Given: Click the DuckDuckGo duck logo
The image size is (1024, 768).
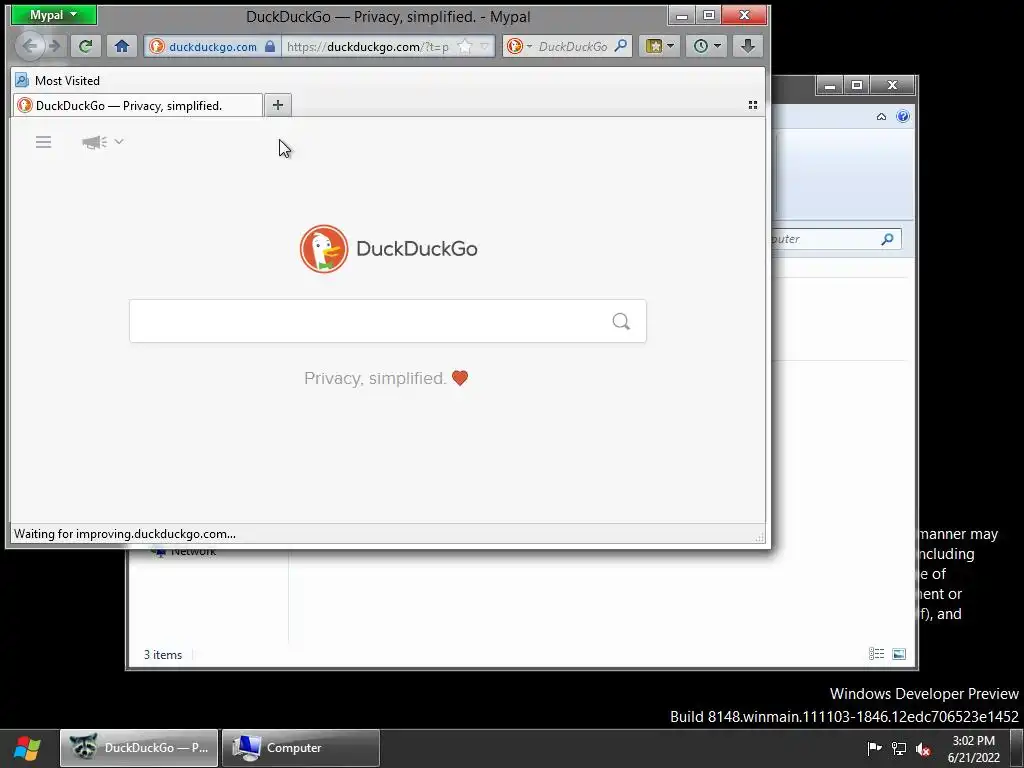Looking at the screenshot, I should tap(324, 249).
